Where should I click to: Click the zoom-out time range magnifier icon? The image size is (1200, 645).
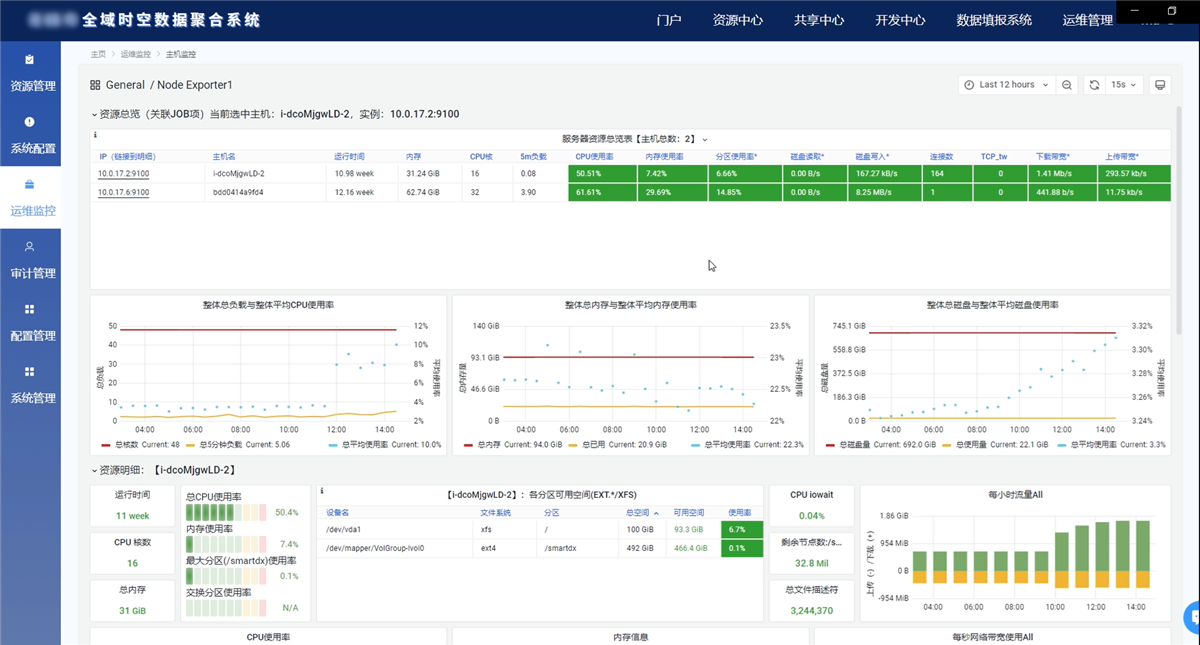(1066, 85)
